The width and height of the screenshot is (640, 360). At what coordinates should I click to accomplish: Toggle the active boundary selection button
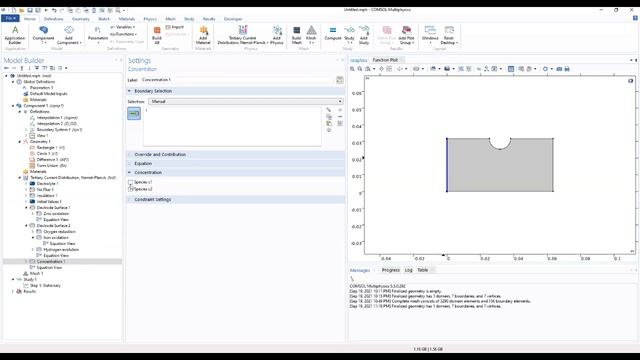coord(134,113)
